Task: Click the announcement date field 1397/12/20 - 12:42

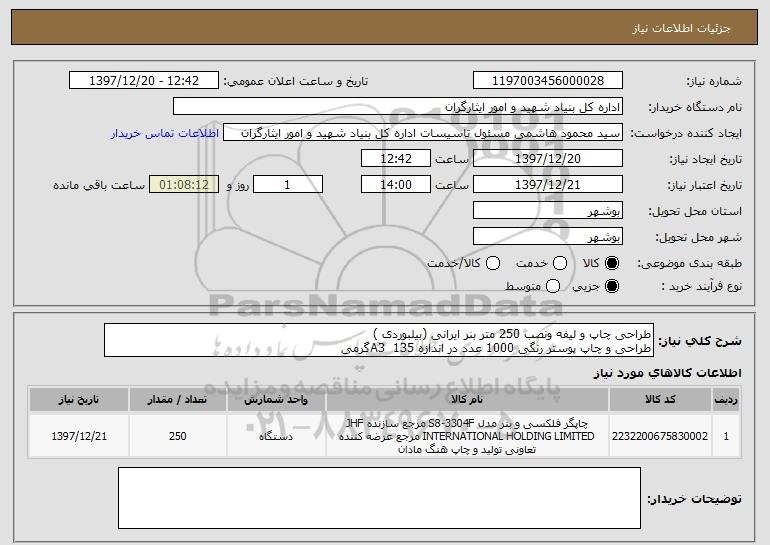Action: (x=144, y=81)
